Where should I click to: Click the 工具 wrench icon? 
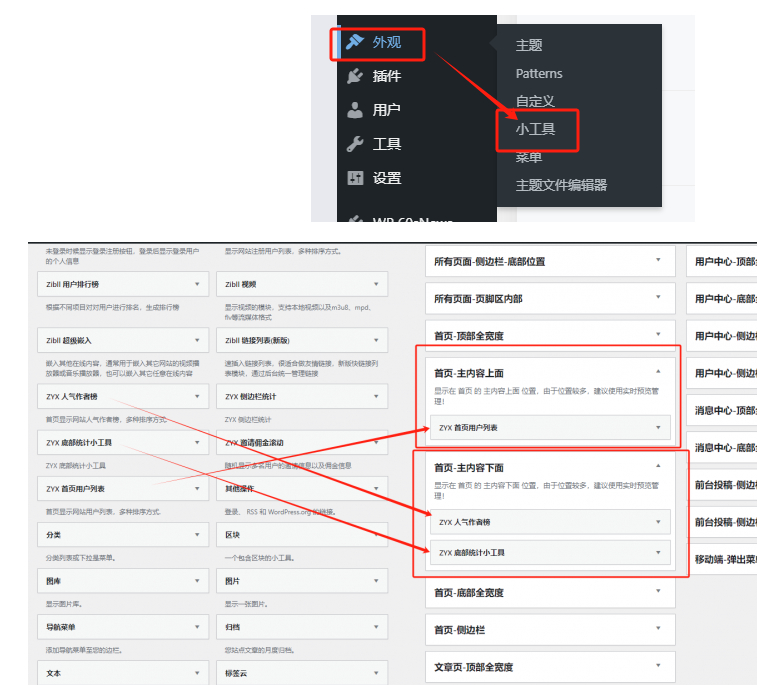click(x=354, y=144)
